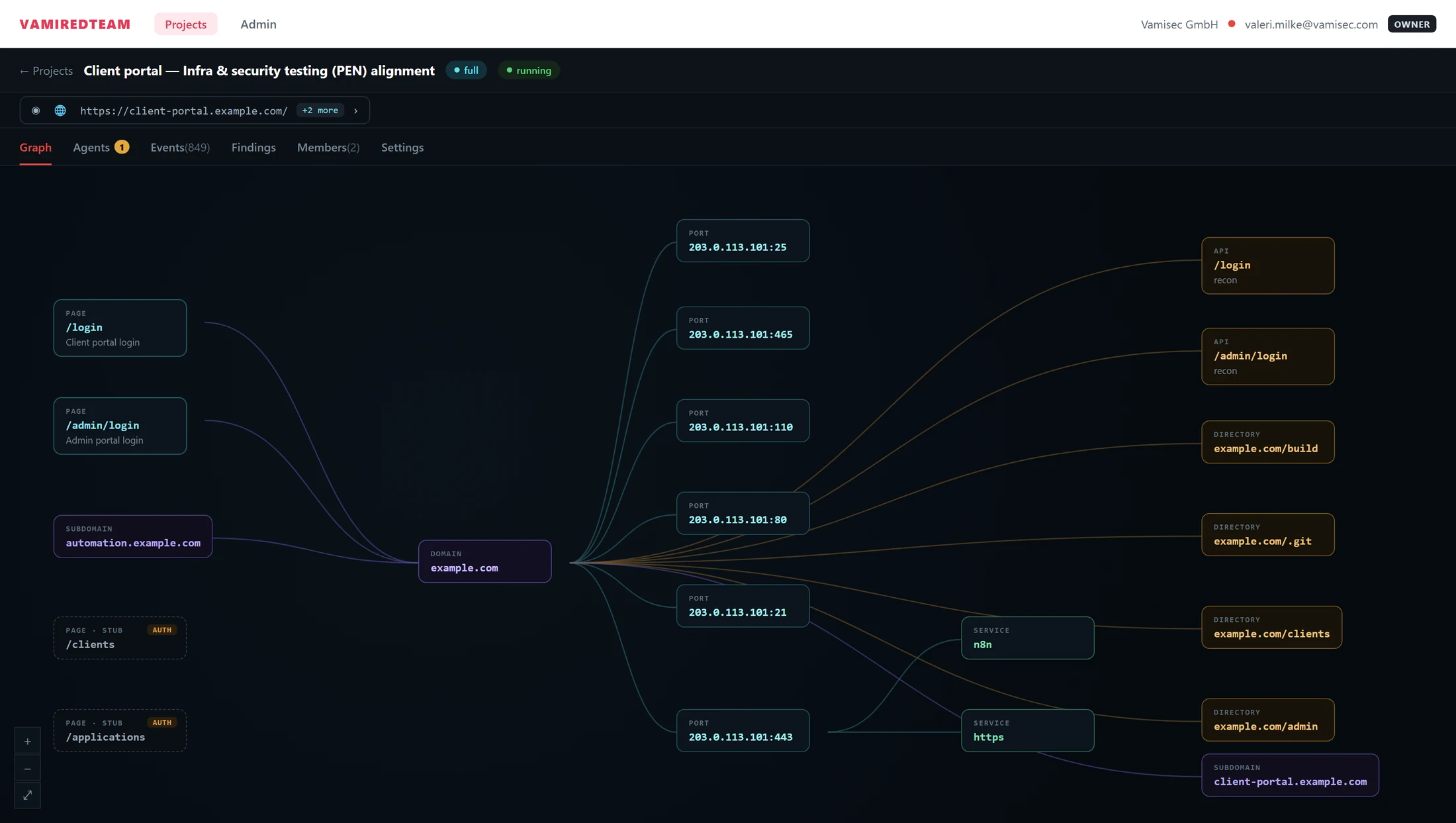This screenshot has height=823, width=1456.
Task: Show the +2 more targets
Action: (x=320, y=111)
